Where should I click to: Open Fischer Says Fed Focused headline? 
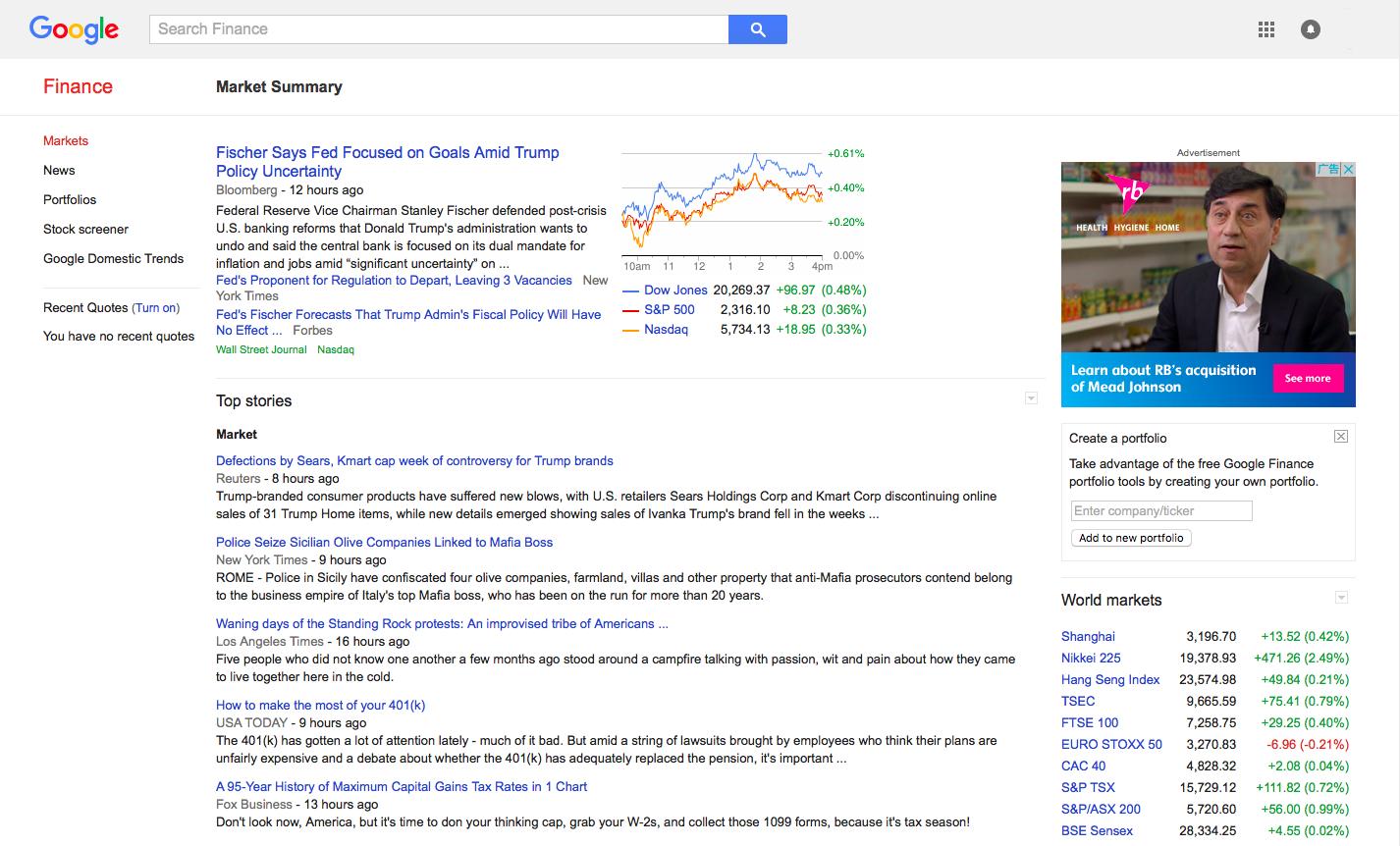(387, 162)
